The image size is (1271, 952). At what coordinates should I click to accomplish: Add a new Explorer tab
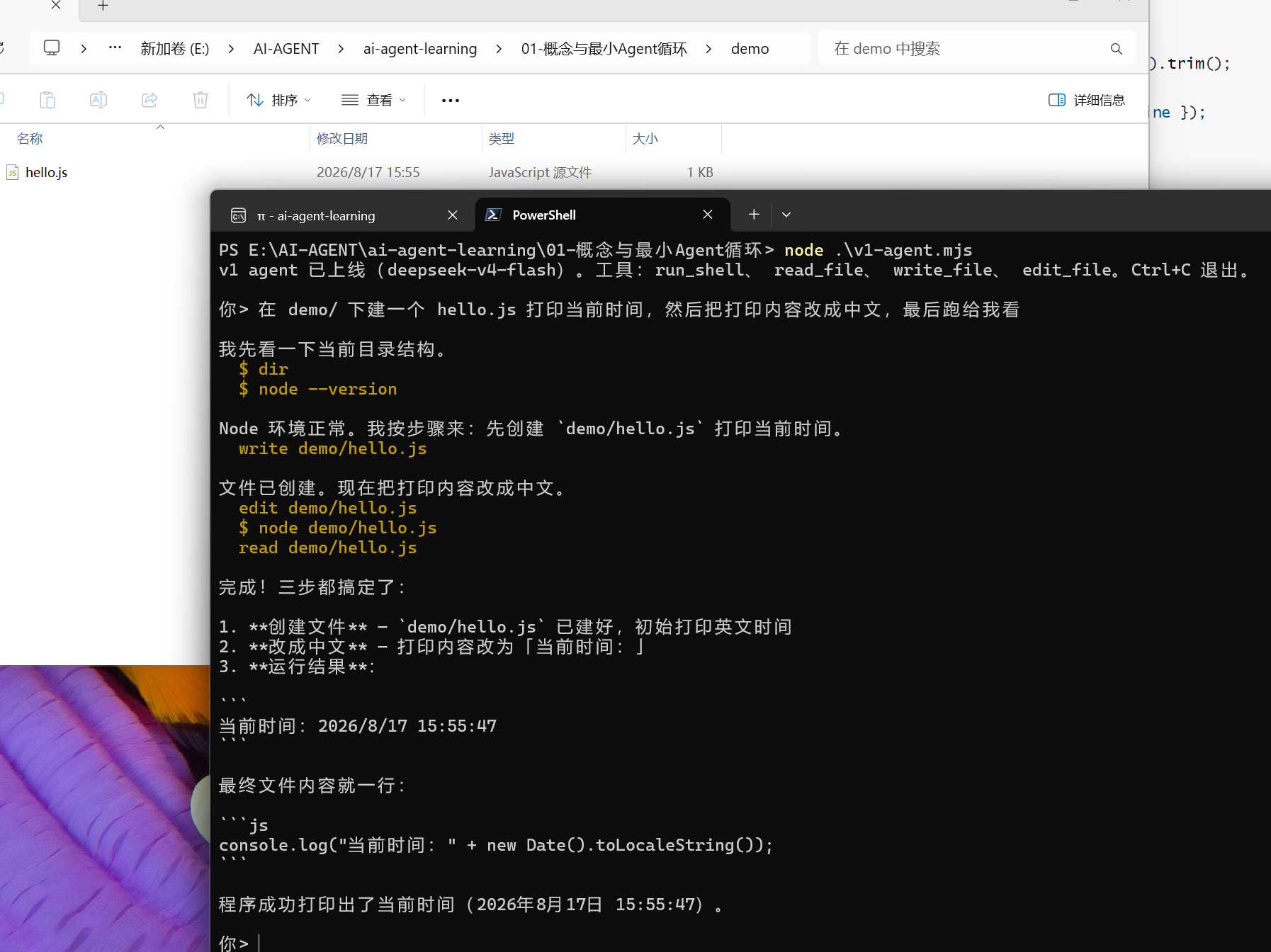(103, 6)
